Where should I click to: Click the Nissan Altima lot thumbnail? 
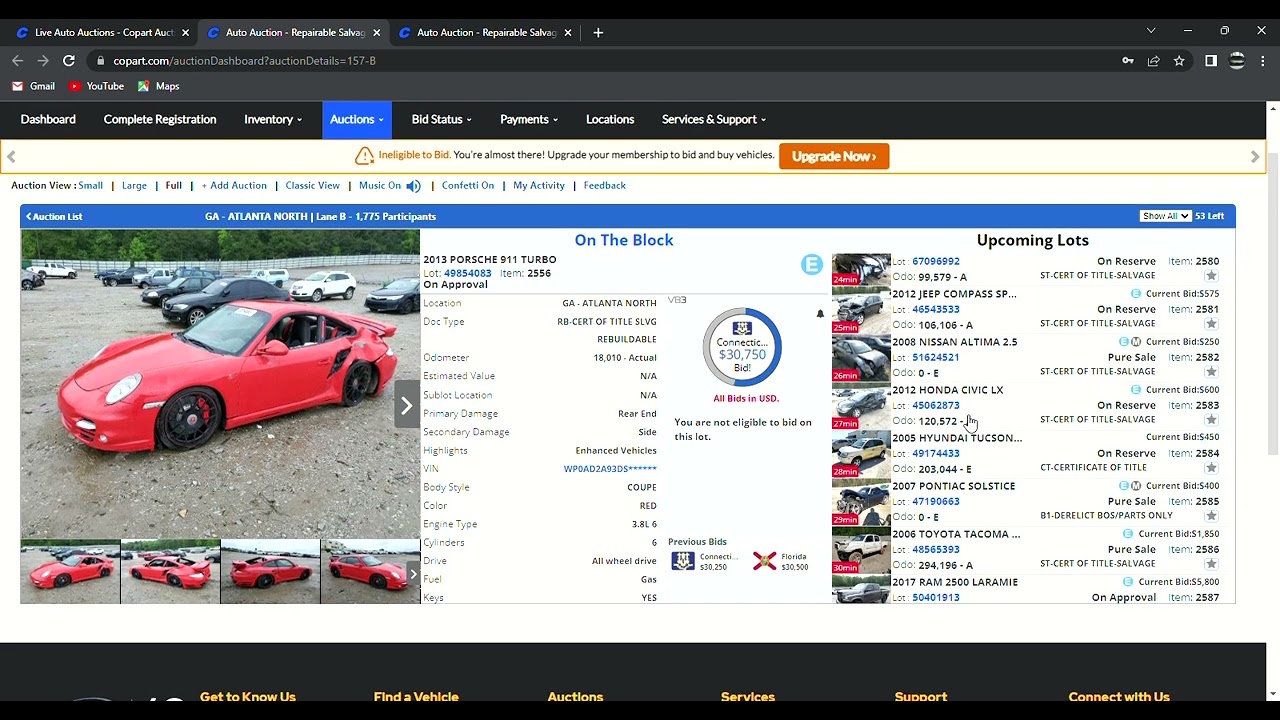coord(861,358)
